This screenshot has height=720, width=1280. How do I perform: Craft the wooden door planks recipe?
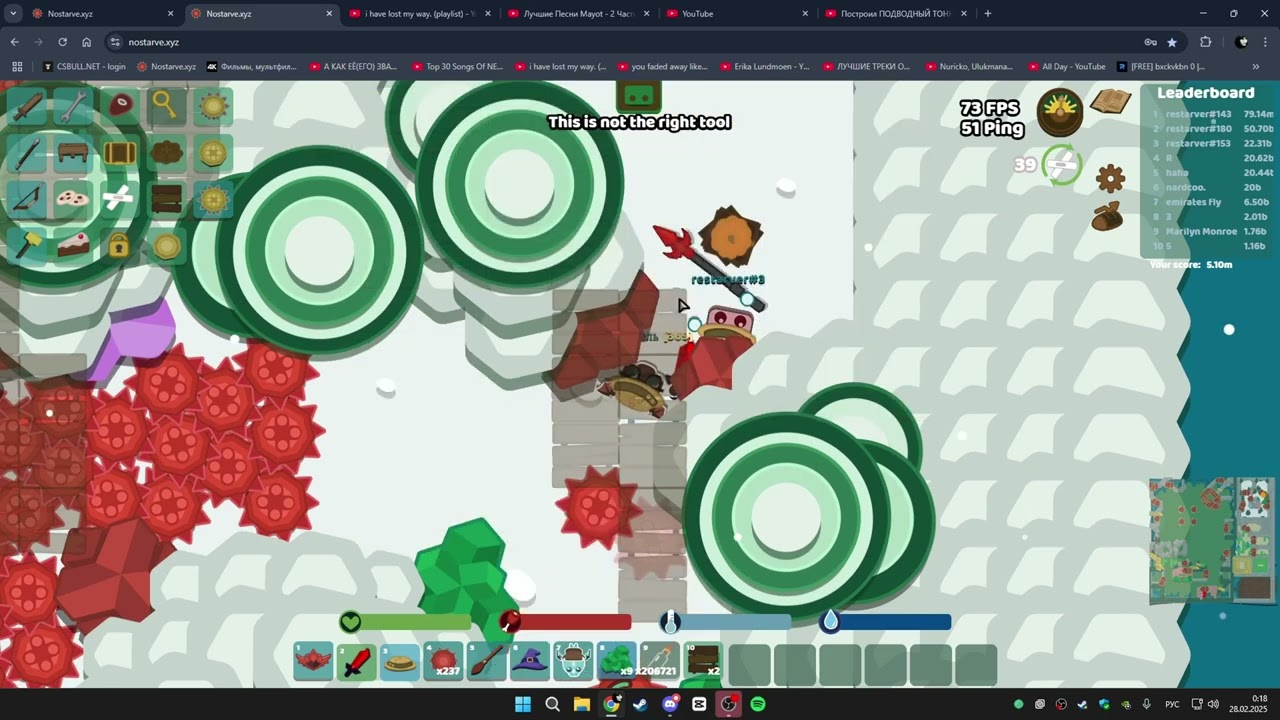166,199
